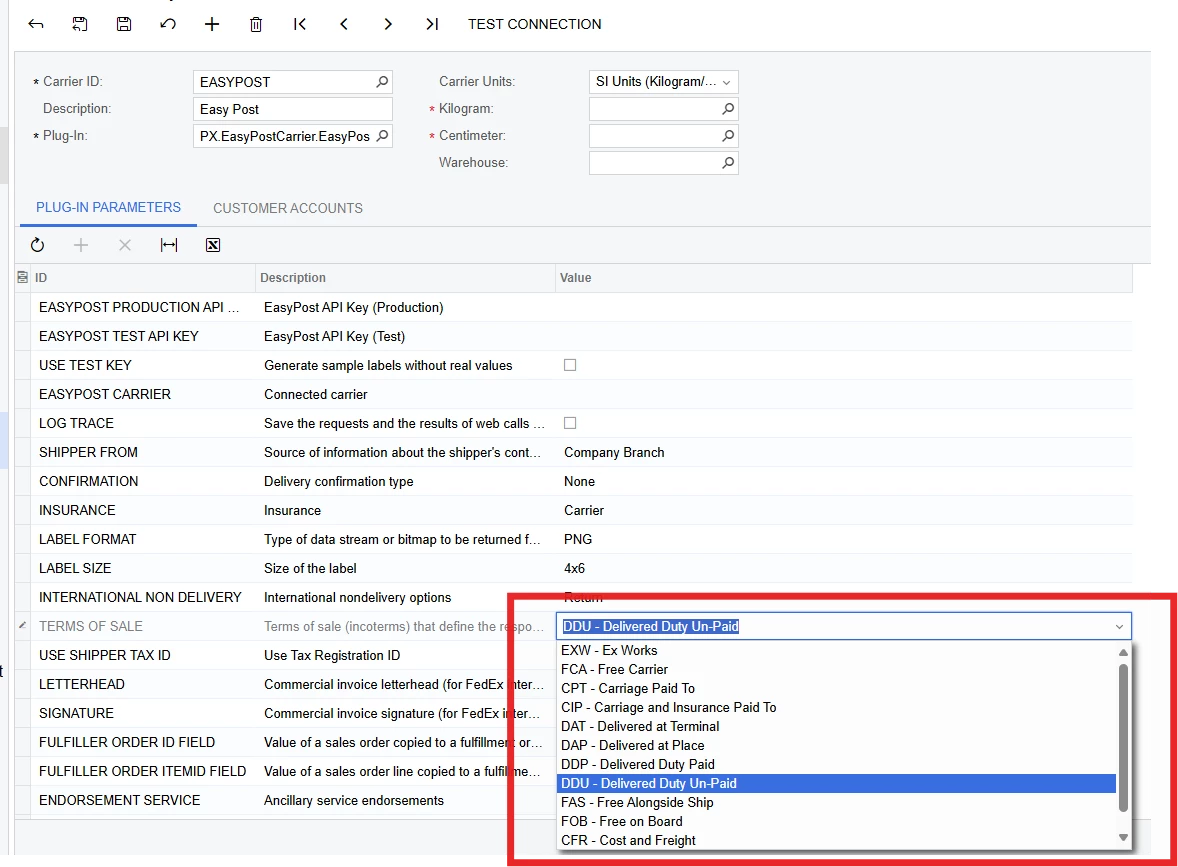Open Kilogram lookup magnifier
Image resolution: width=1178 pixels, height=867 pixels.
[x=727, y=109]
